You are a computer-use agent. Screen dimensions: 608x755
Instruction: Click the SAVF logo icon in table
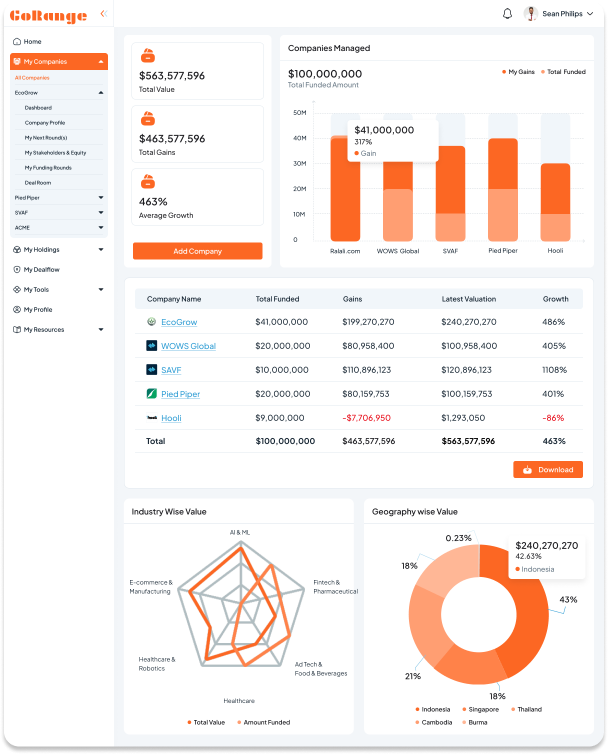coord(152,369)
